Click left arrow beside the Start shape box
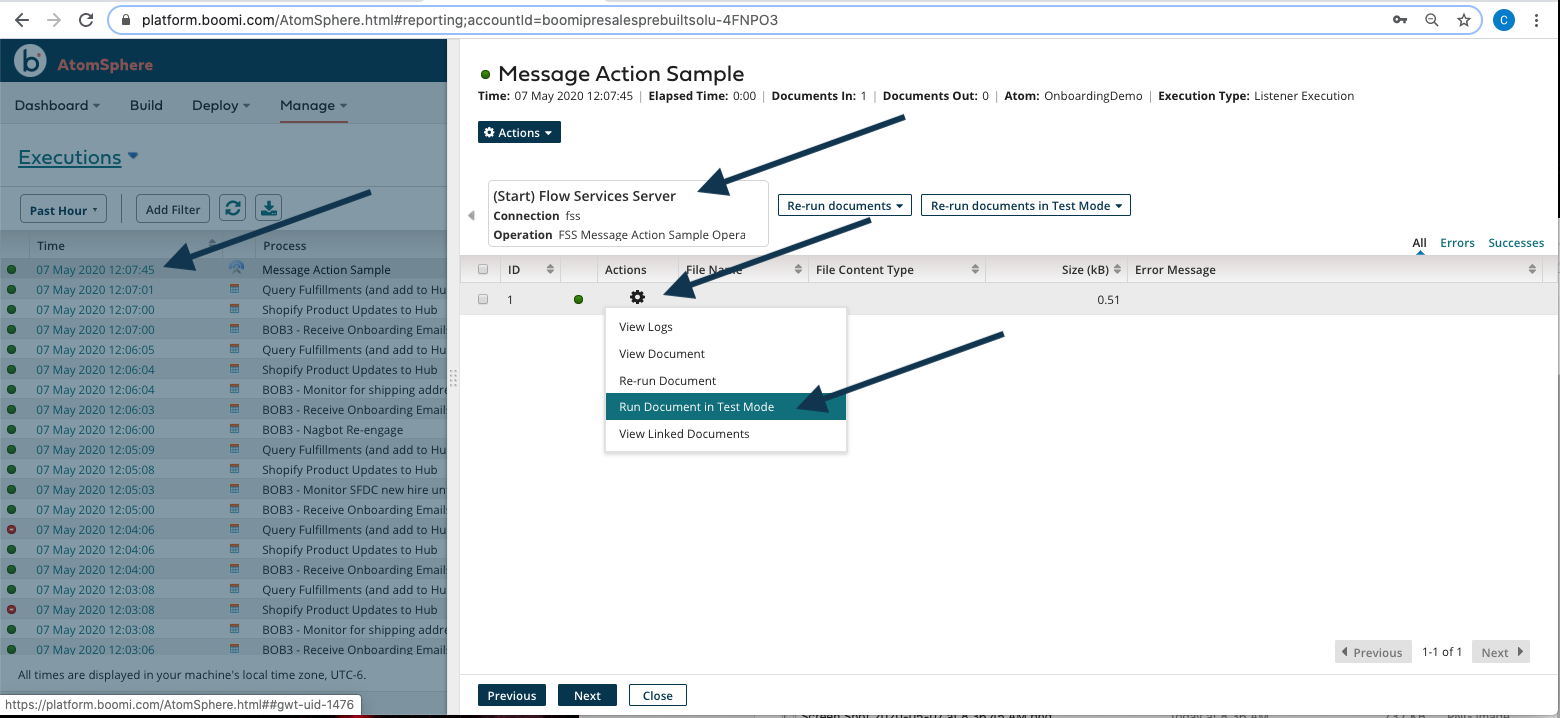Screen dimensions: 1560x718 (x=472, y=216)
